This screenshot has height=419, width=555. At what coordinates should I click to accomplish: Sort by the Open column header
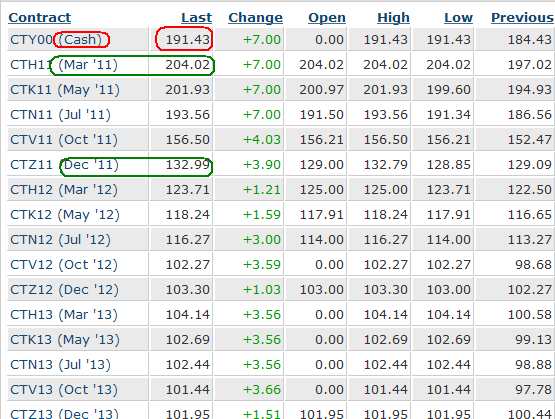327,18
